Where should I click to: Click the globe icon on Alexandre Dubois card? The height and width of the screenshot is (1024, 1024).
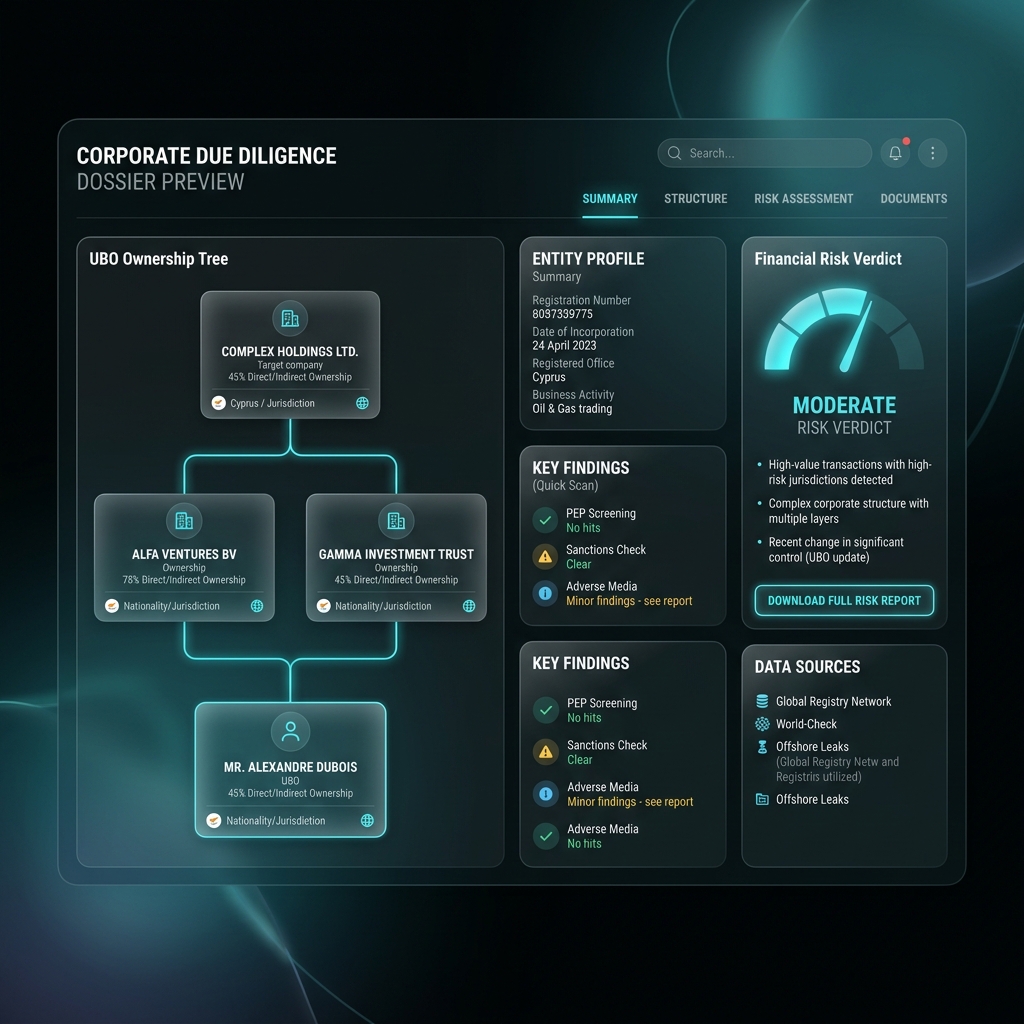367,820
